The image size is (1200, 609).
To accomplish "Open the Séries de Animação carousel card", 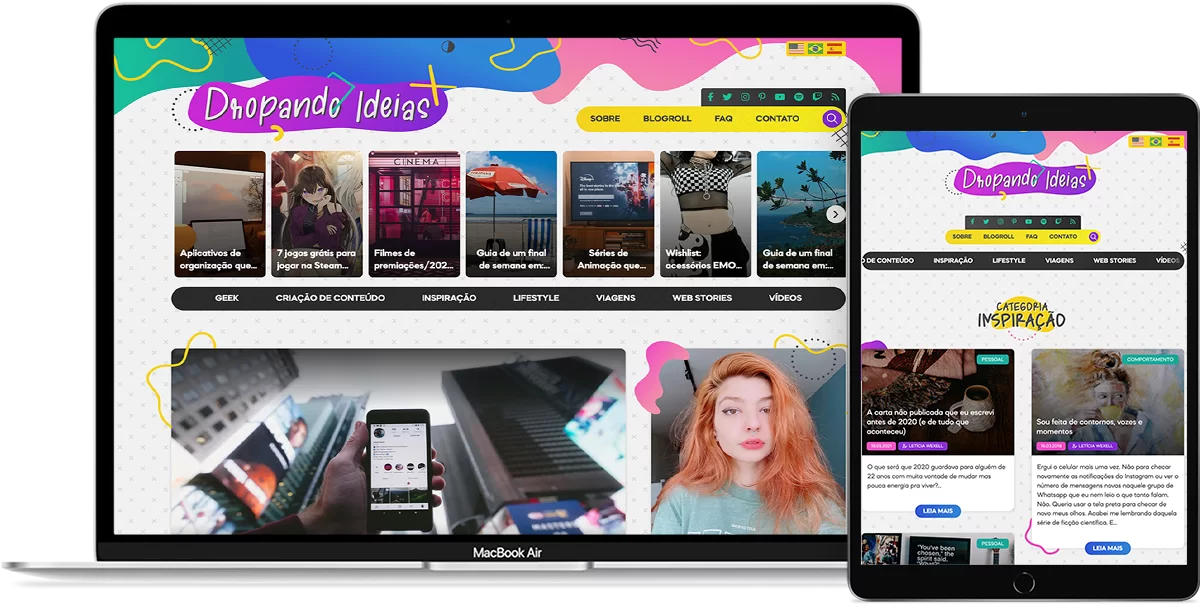I will tap(608, 214).
